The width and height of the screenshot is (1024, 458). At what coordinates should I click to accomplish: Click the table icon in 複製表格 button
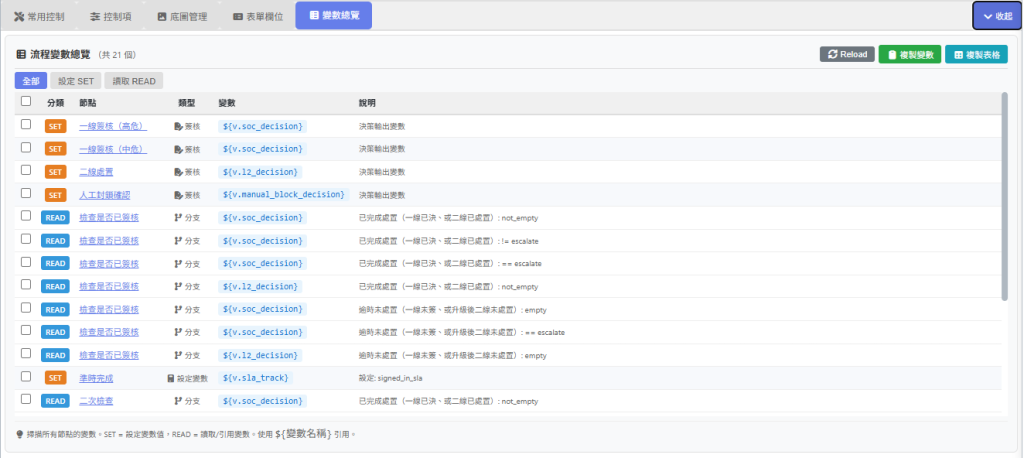[959, 55]
